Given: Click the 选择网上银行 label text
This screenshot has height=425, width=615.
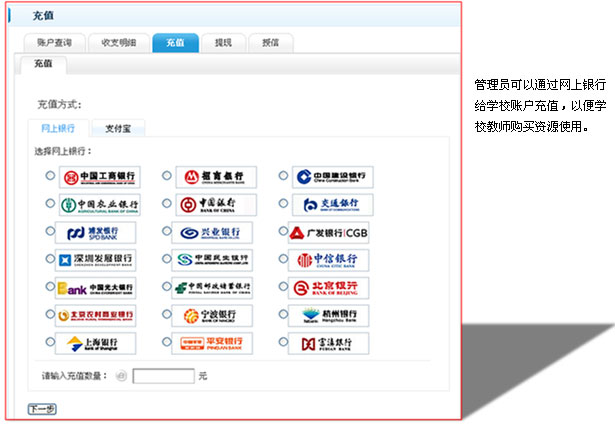Looking at the screenshot, I should [63, 151].
